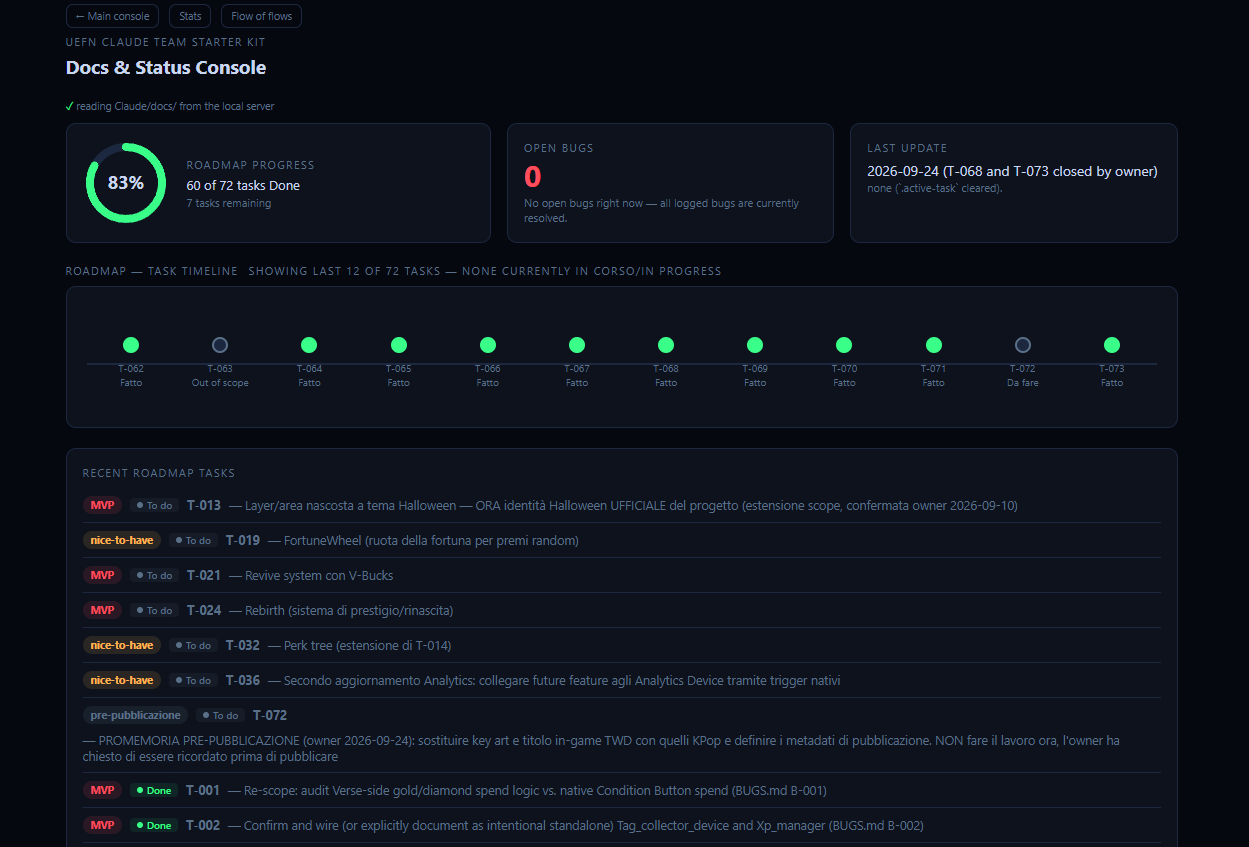Click the pre-pubblicazione badge on T-072
The width and height of the screenshot is (1249, 847).
pyautogui.click(x=135, y=715)
